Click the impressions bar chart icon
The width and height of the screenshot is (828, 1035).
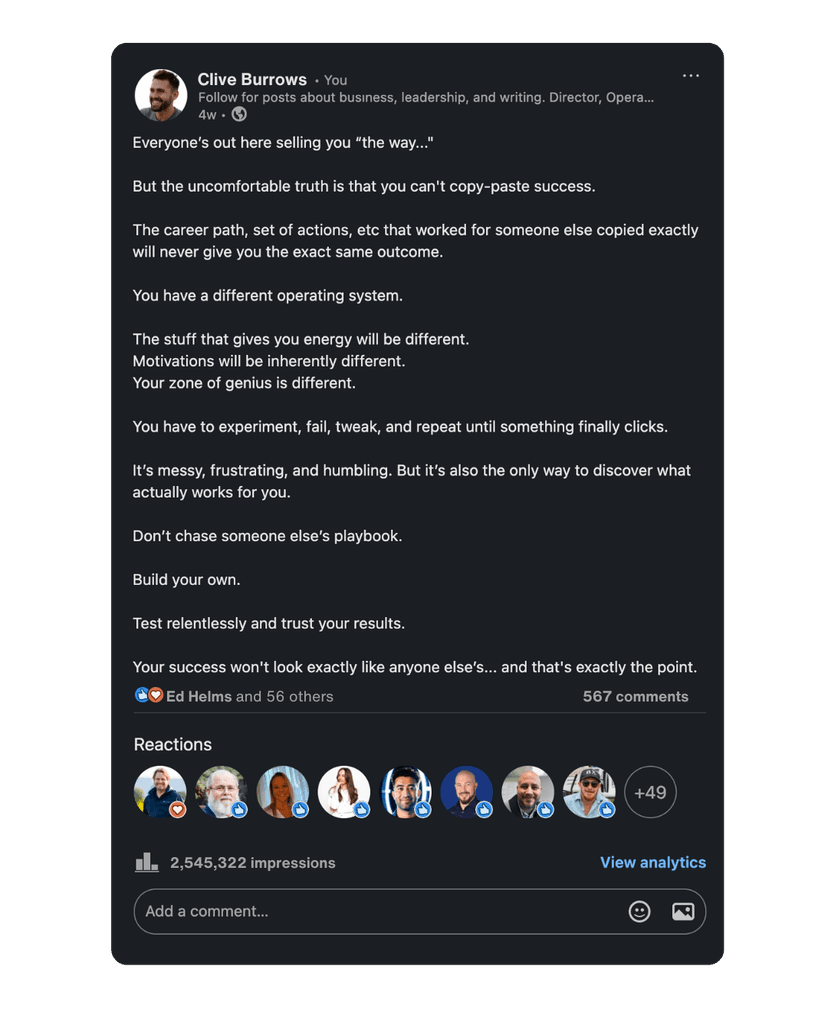point(147,862)
